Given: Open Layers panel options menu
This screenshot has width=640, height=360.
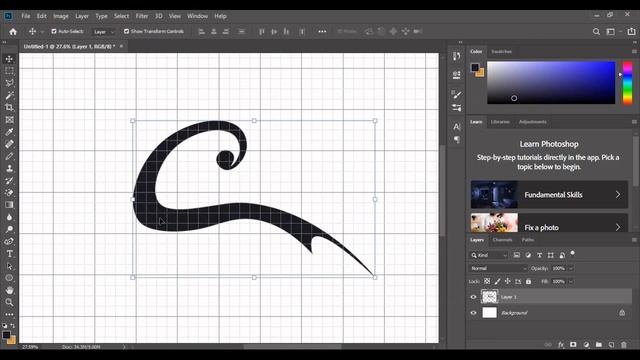Looking at the screenshot, I should point(634,240).
